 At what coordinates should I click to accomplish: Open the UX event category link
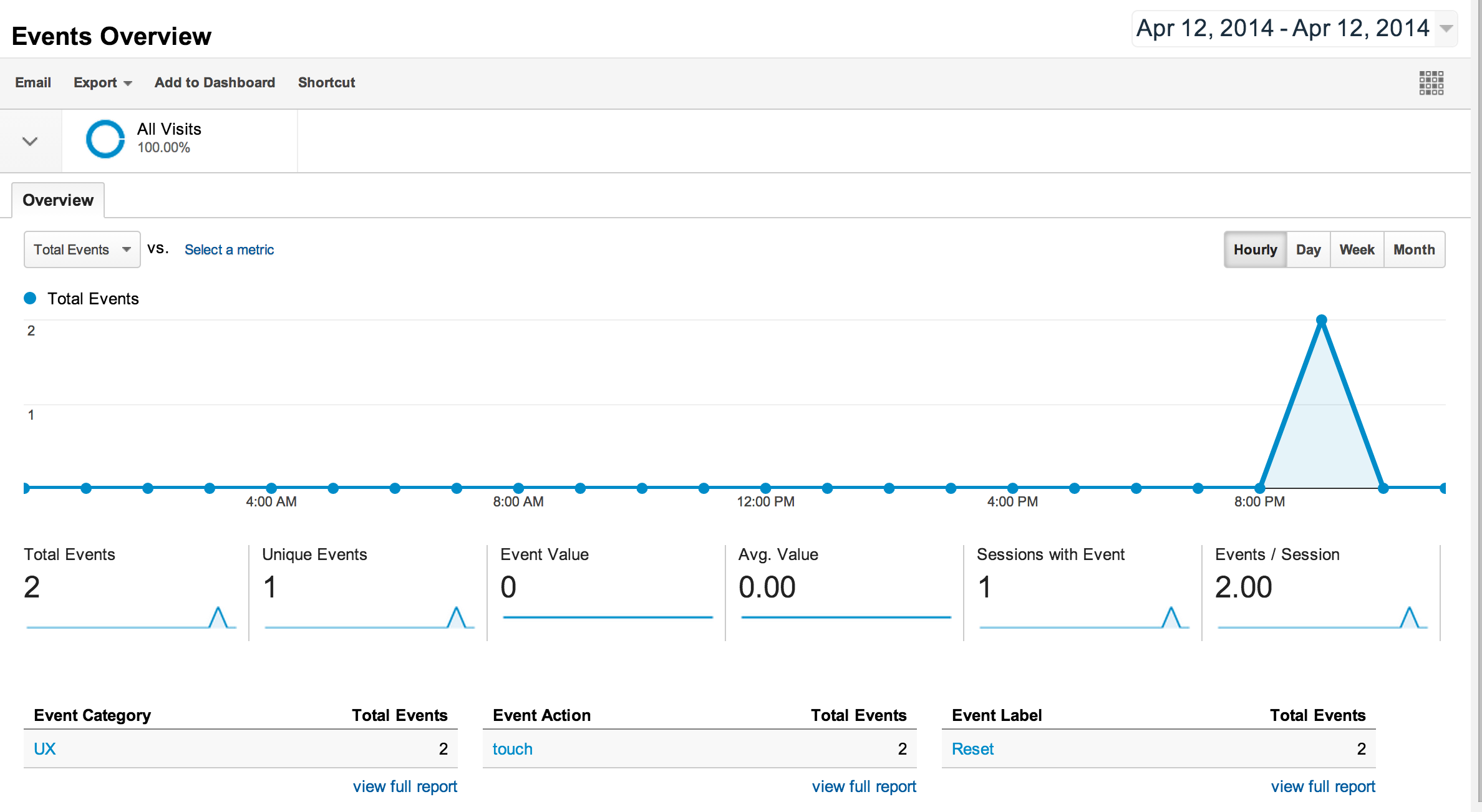(44, 748)
